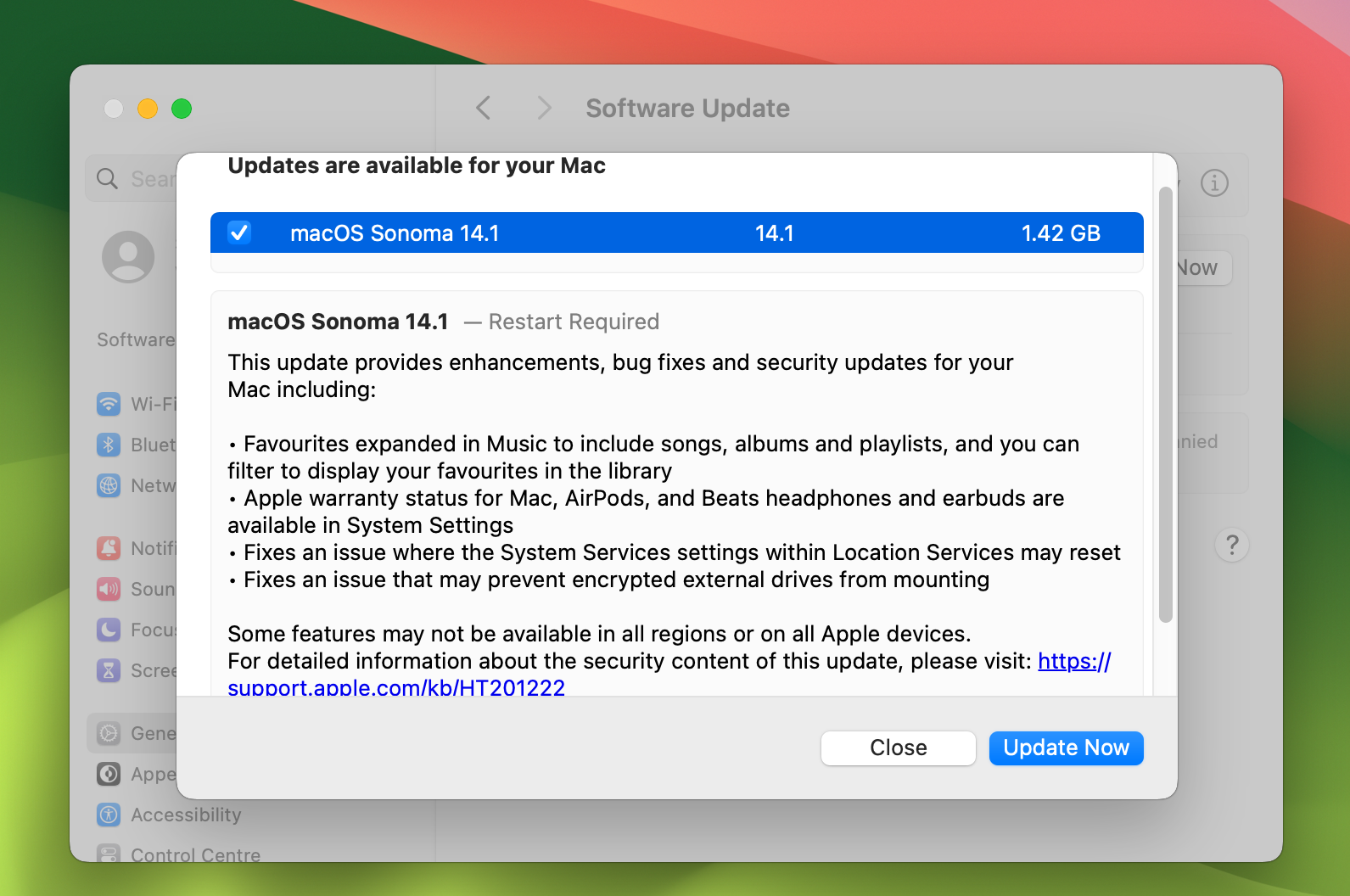The image size is (1350, 896).
Task: Open Network globe icon in sidebar
Action: [x=109, y=485]
